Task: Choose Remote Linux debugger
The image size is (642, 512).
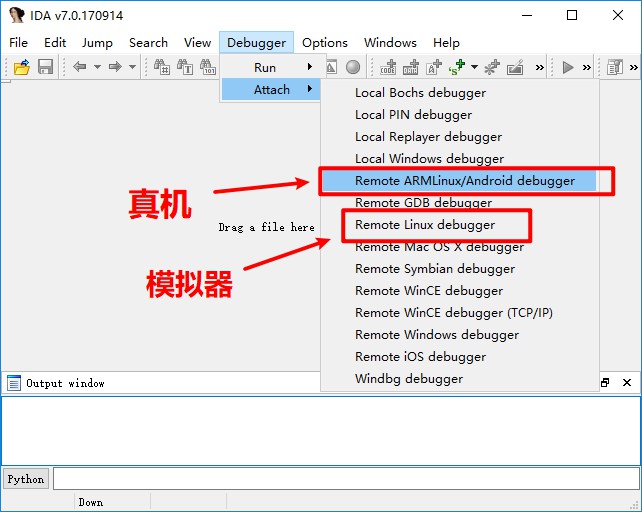Action: pyautogui.click(x=425, y=225)
